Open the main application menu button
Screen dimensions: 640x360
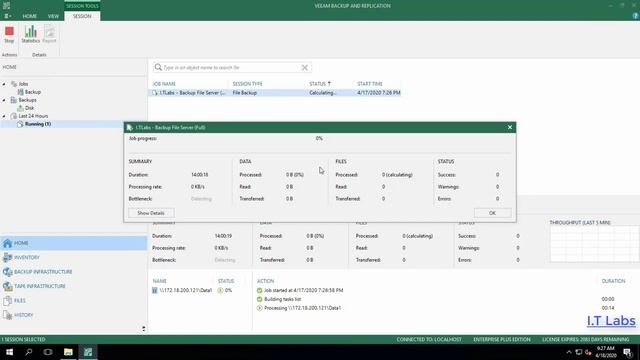pyautogui.click(x=7, y=16)
